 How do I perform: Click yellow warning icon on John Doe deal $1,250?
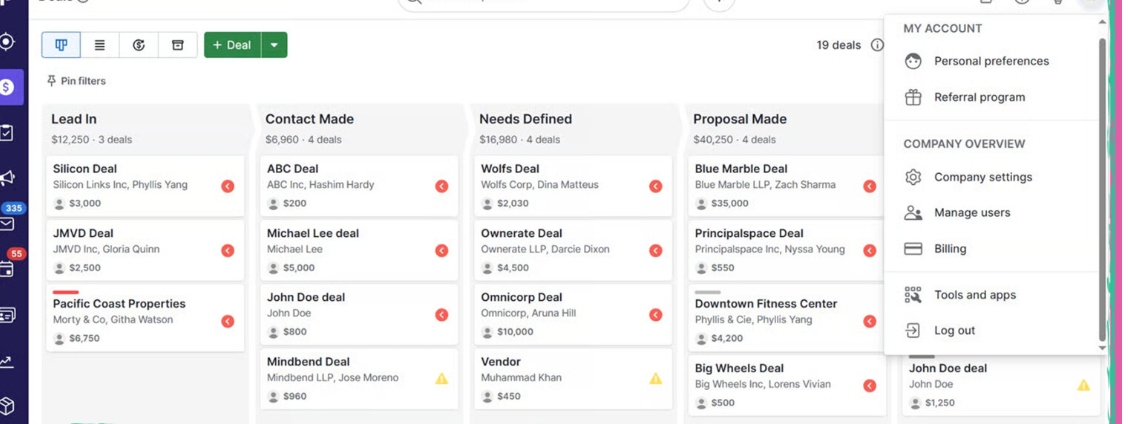tap(1083, 385)
